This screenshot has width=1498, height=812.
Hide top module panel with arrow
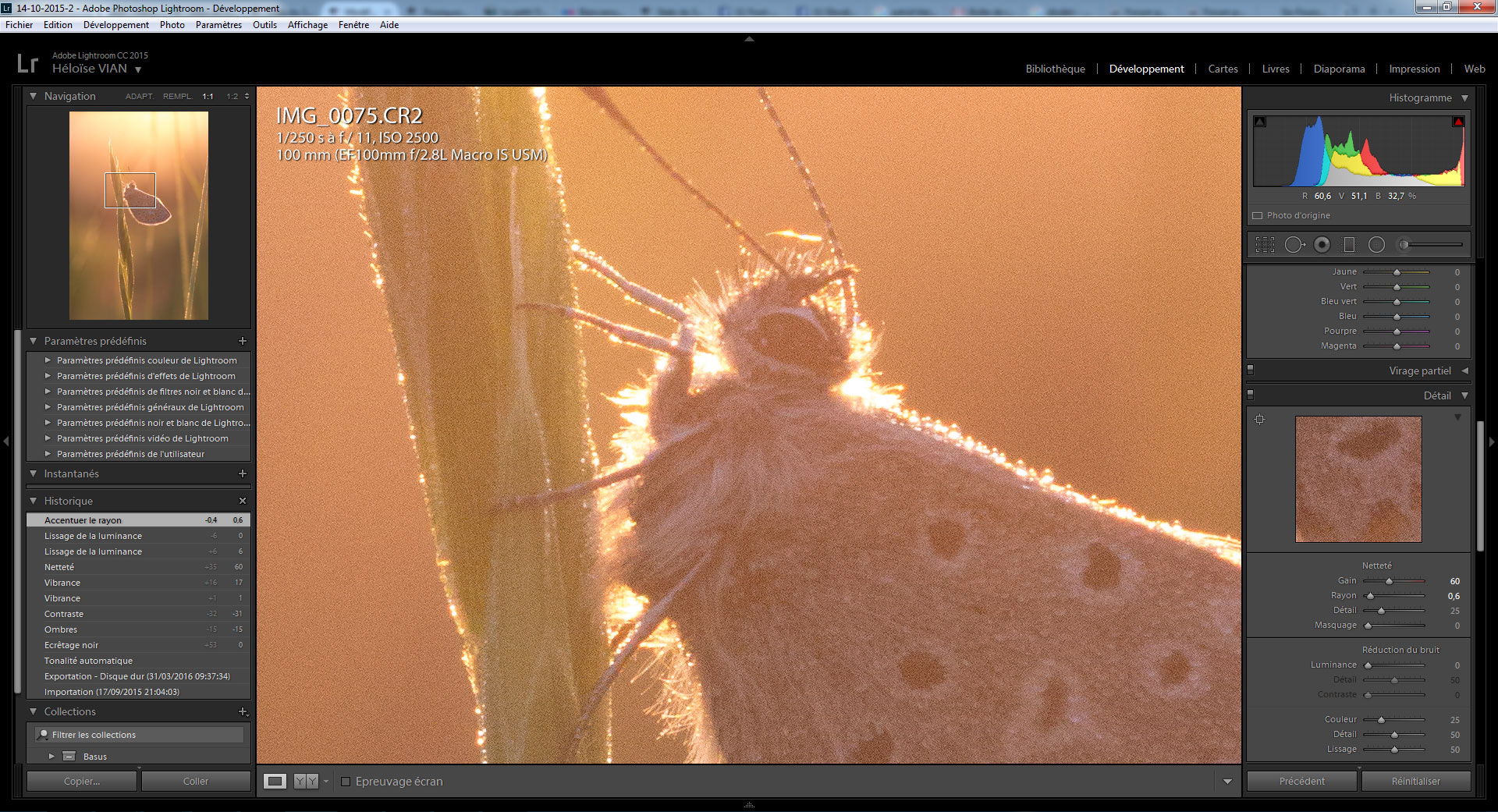point(749,38)
